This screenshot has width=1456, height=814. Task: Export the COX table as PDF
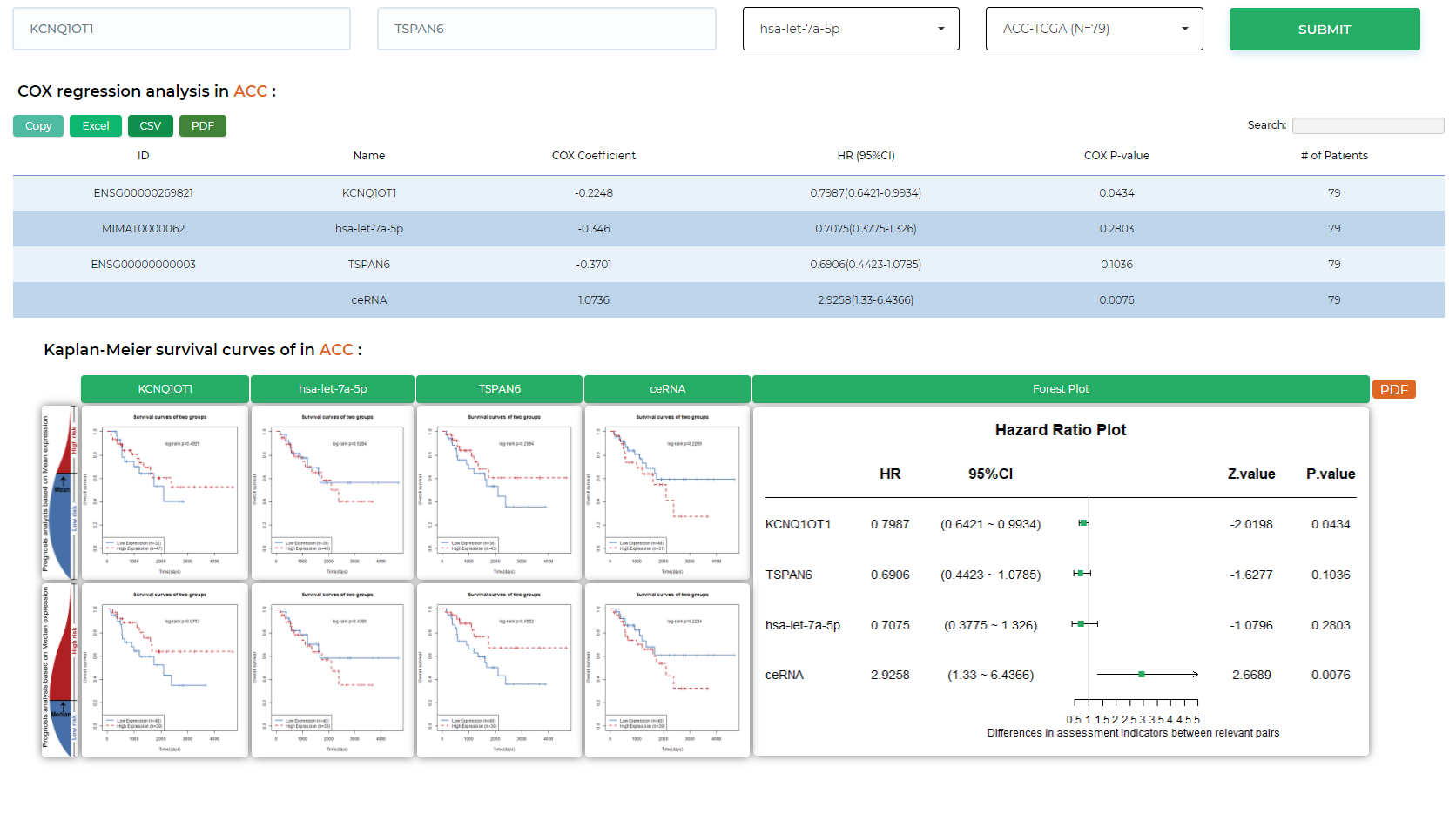[x=203, y=126]
